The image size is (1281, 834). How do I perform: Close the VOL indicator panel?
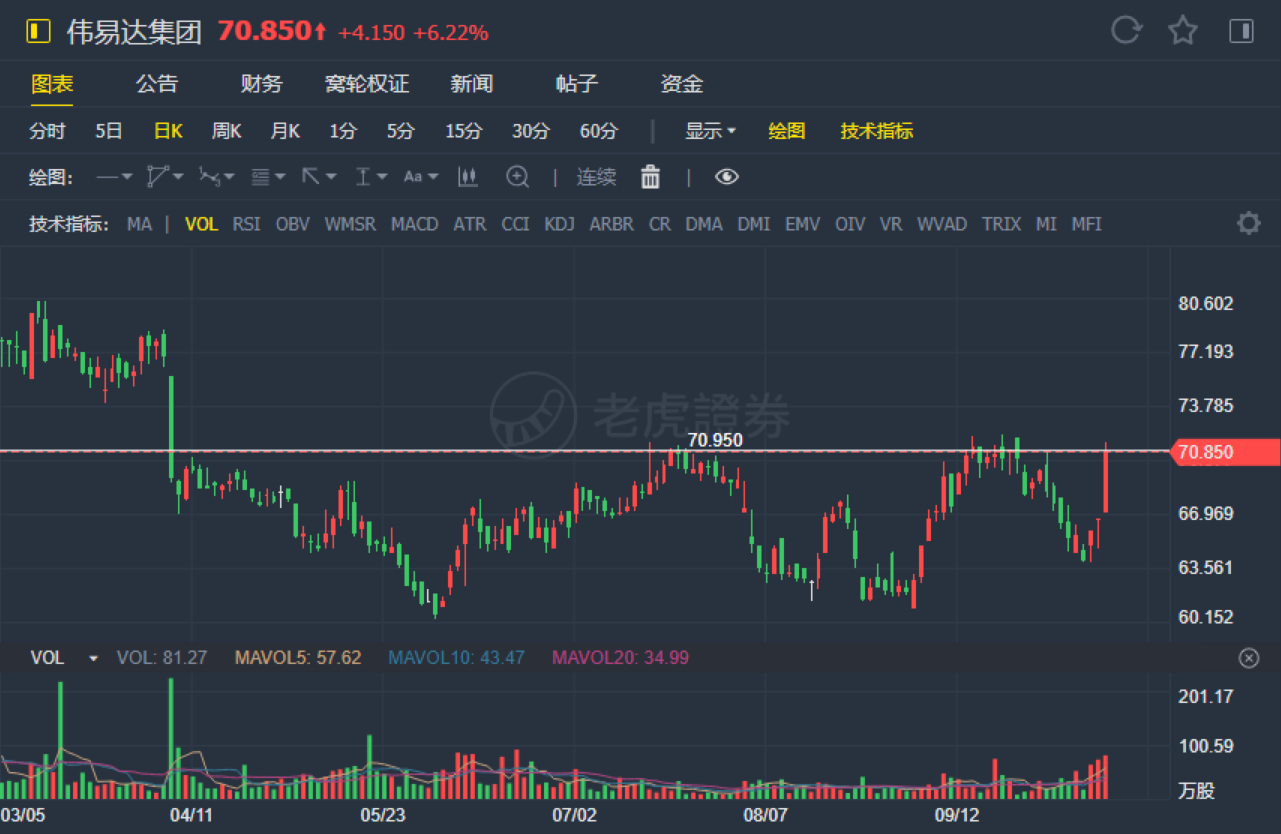1248,658
